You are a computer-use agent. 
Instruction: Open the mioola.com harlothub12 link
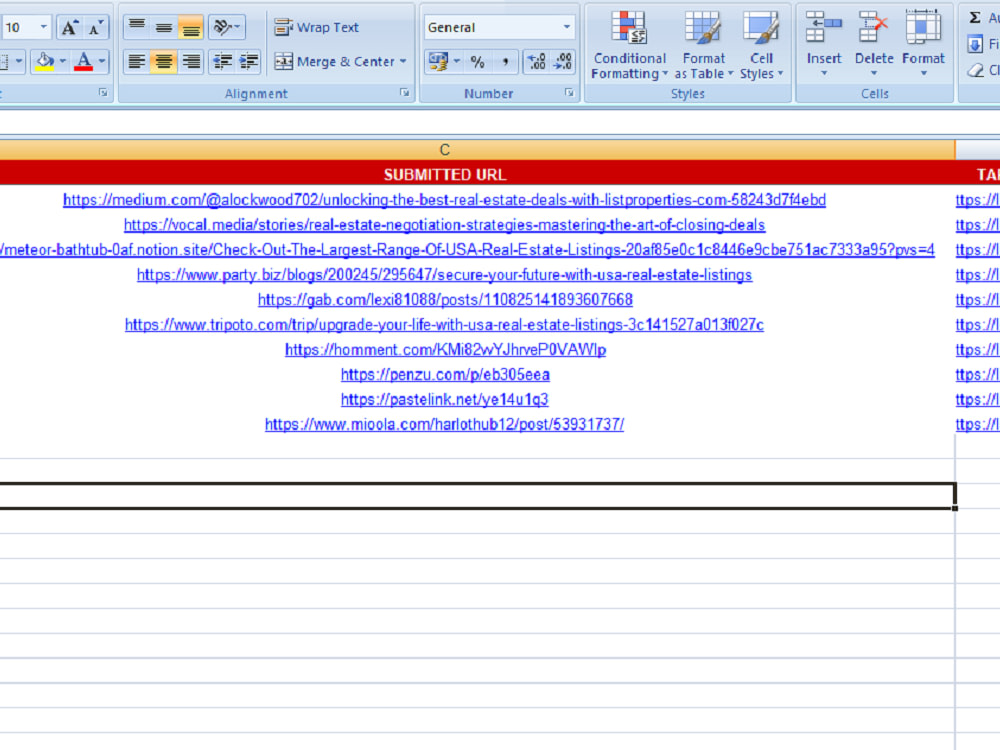point(445,424)
